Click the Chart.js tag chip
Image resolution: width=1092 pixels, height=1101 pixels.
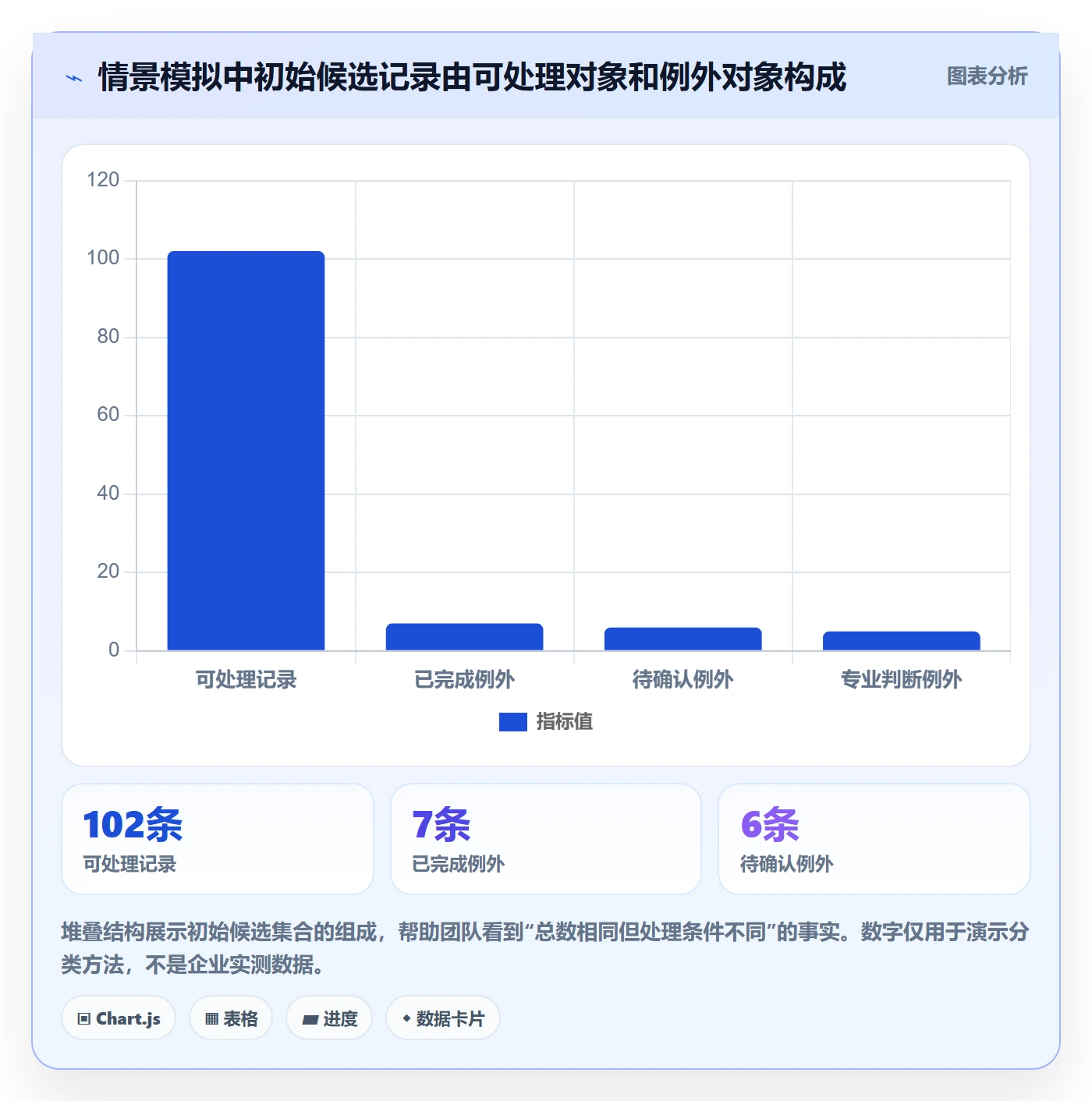[x=119, y=1018]
